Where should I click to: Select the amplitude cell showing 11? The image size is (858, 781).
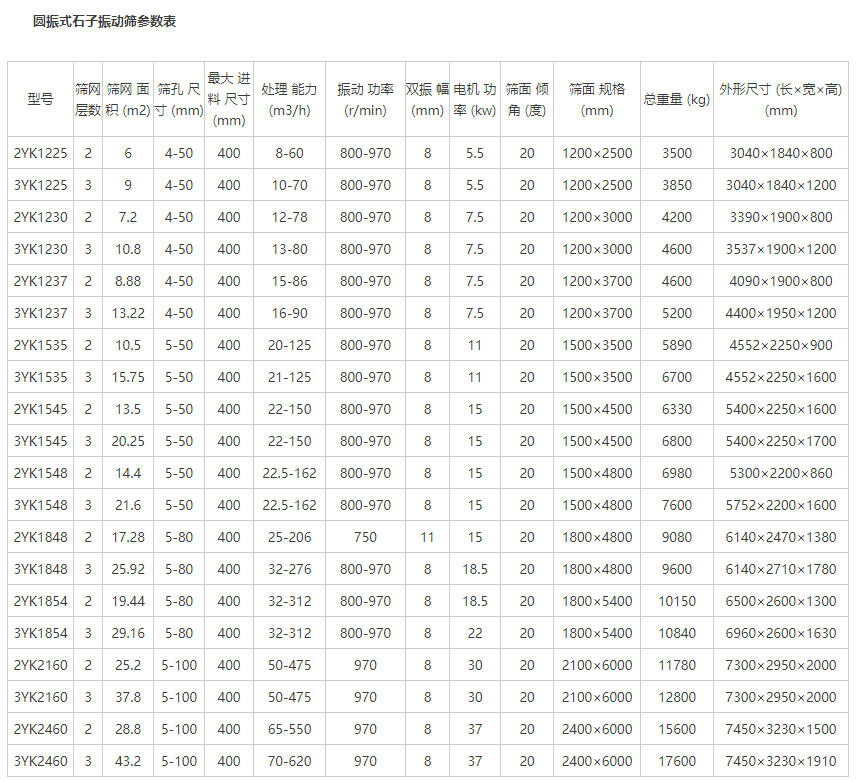point(427,537)
